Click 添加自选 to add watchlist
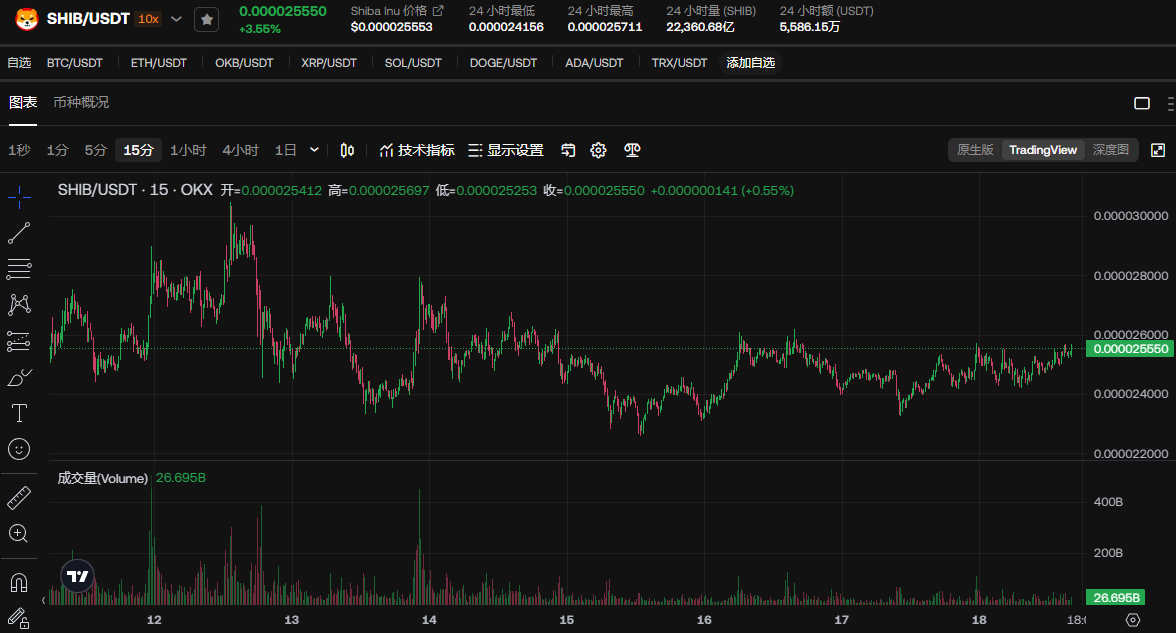Image resolution: width=1176 pixels, height=633 pixels. point(750,63)
